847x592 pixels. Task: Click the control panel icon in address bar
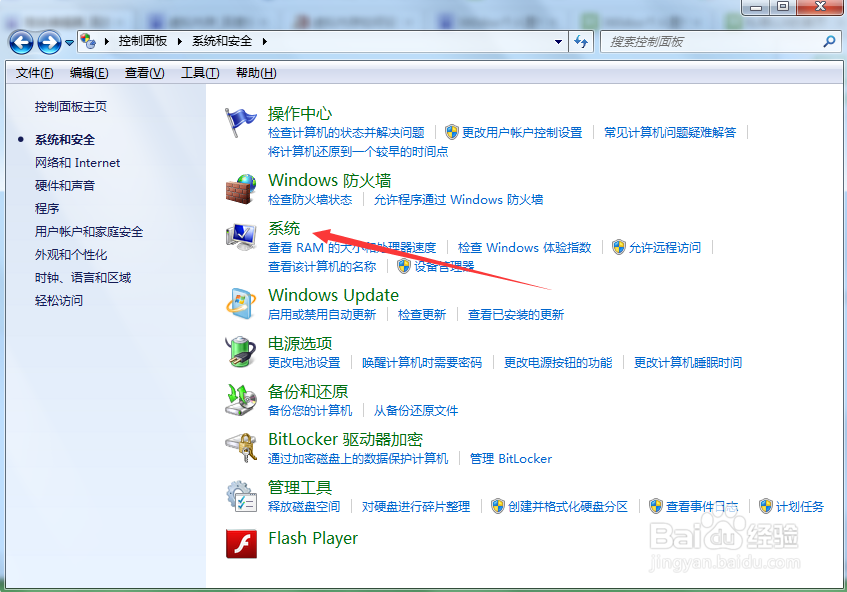(88, 41)
